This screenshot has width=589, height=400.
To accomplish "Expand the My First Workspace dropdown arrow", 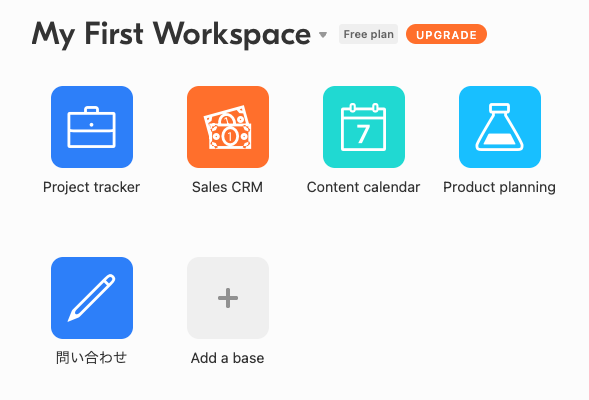I will pyautogui.click(x=323, y=35).
